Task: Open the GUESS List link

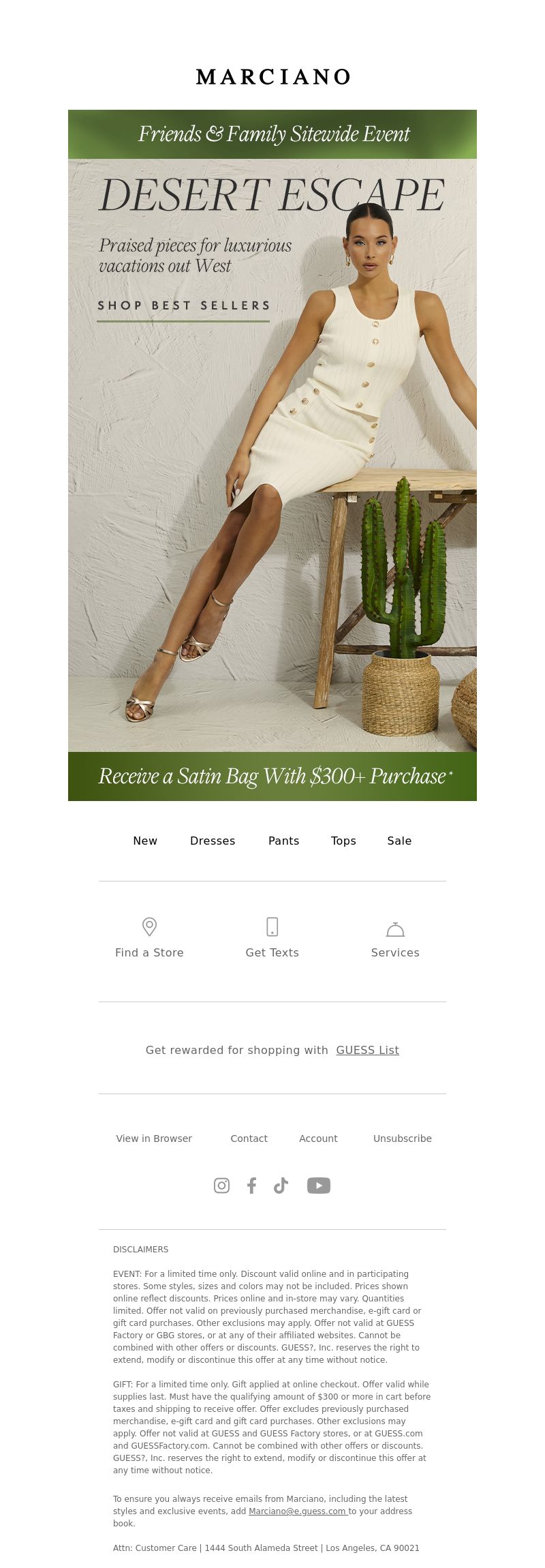Action: pos(368,1050)
